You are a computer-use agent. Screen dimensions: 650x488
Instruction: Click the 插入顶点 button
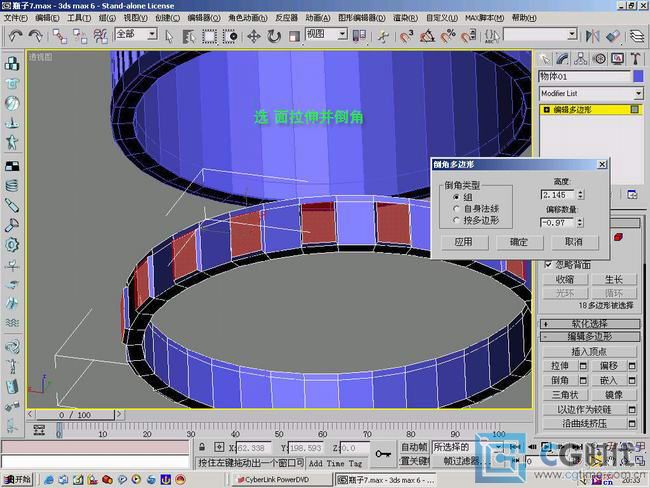589,352
